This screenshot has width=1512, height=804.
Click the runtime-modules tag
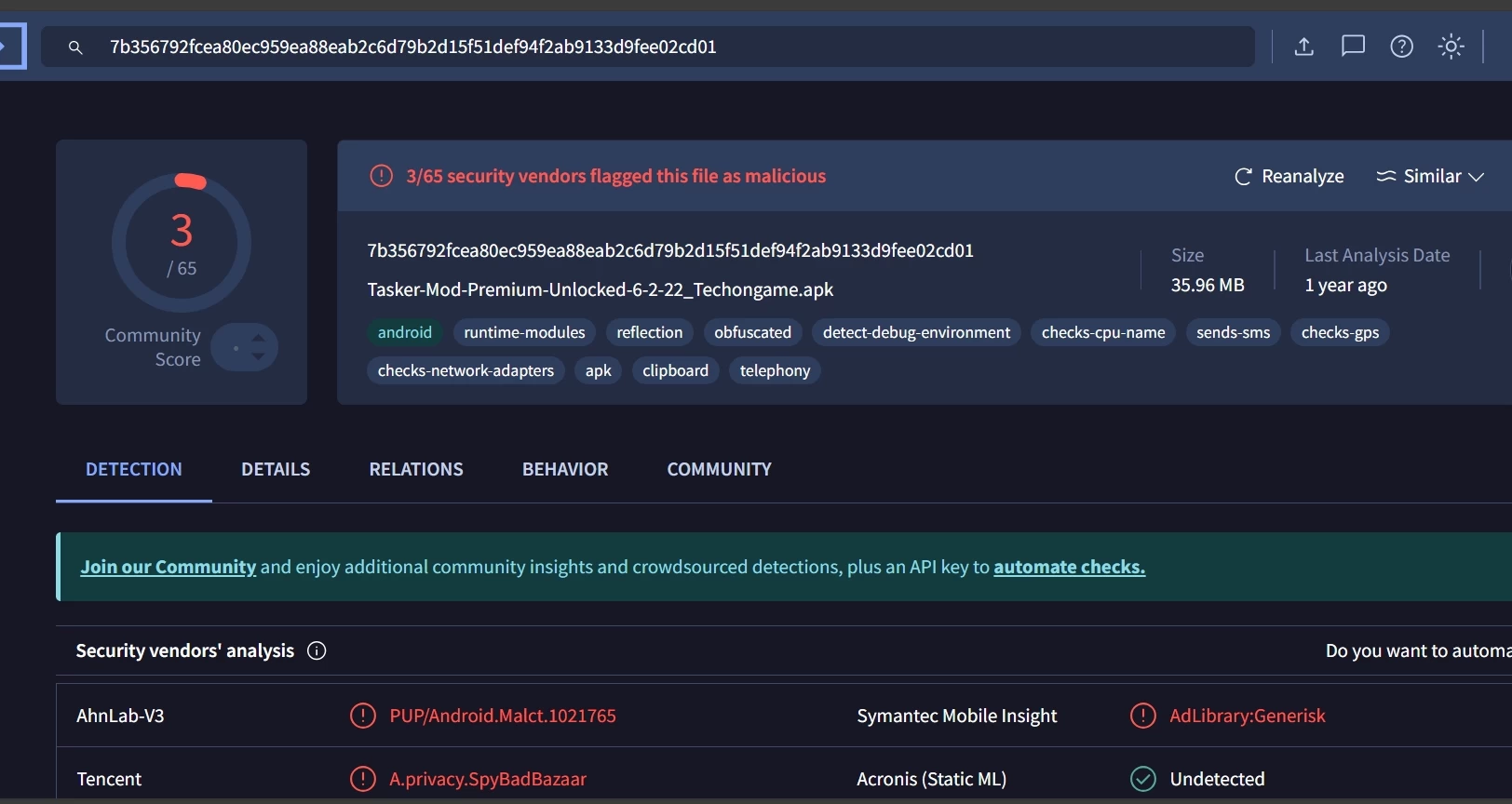coord(525,332)
